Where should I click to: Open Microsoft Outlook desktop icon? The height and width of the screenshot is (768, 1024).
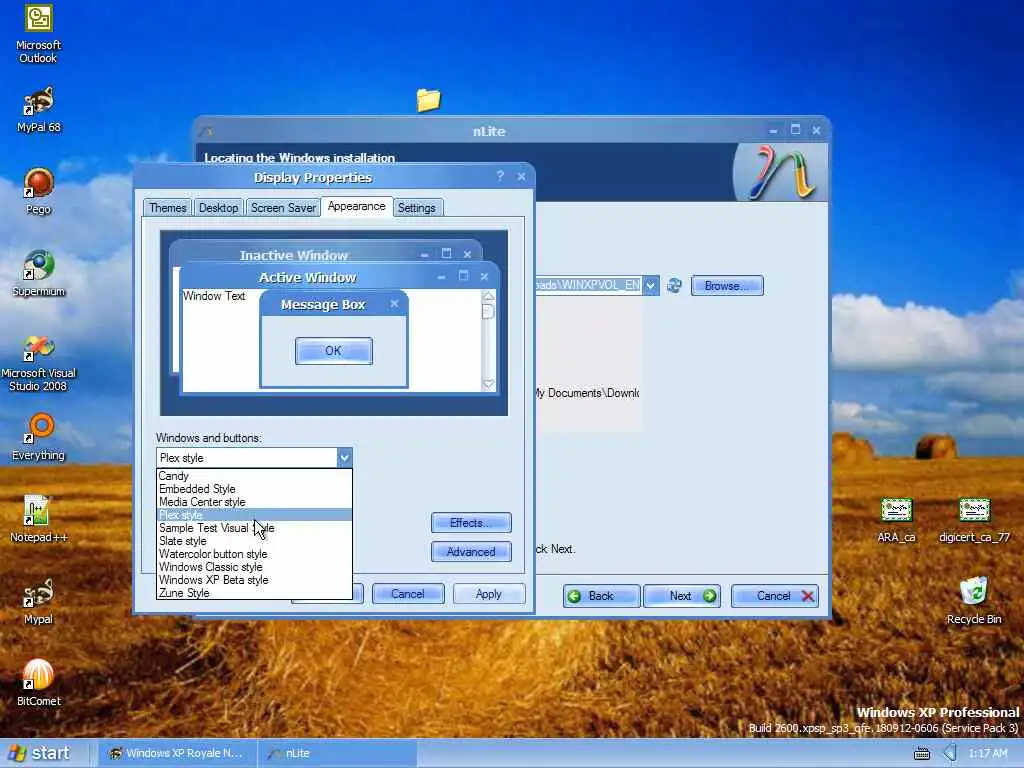[39, 34]
